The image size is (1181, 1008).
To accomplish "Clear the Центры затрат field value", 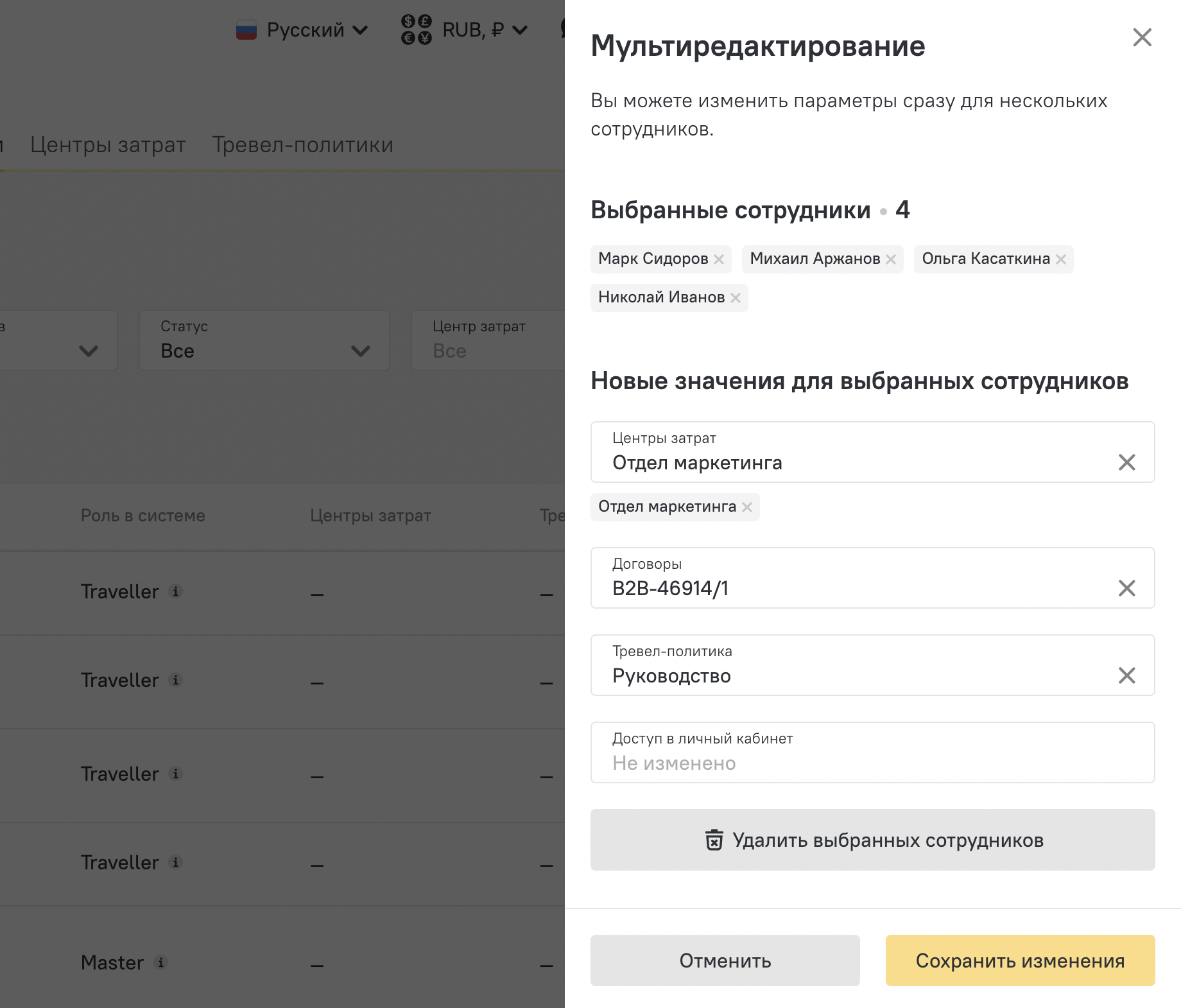I will pyautogui.click(x=1126, y=462).
